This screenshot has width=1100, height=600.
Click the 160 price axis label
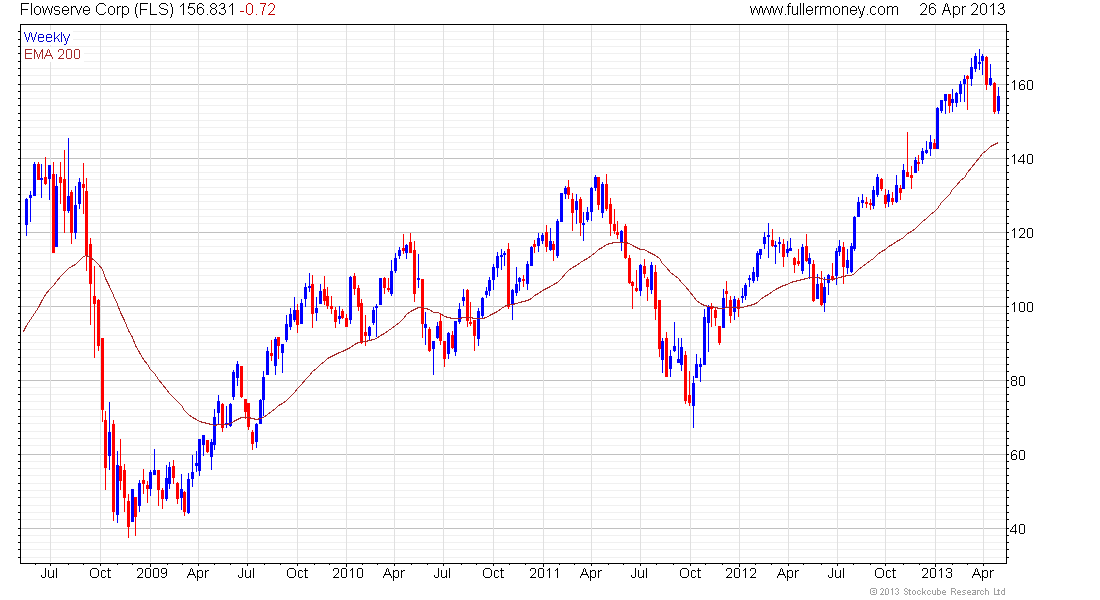coord(1021,86)
